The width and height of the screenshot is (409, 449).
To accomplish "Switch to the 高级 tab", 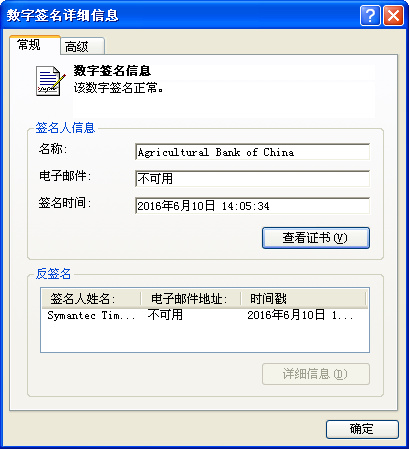I will (82, 46).
